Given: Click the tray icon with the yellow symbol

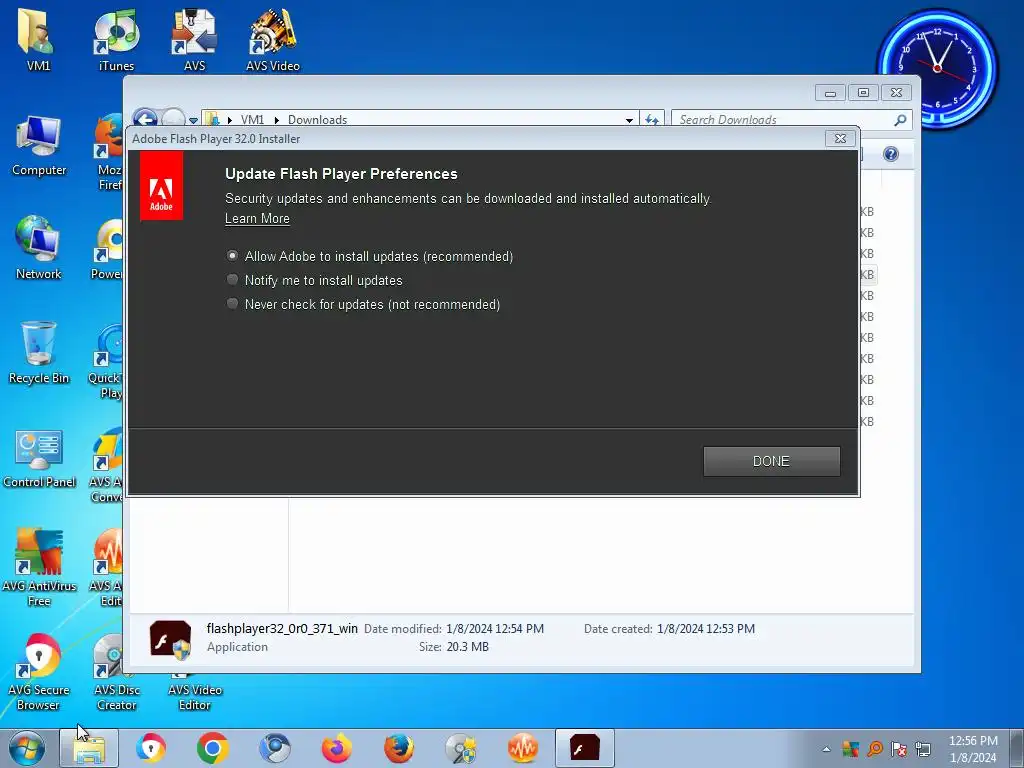Looking at the screenshot, I should coord(850,749).
